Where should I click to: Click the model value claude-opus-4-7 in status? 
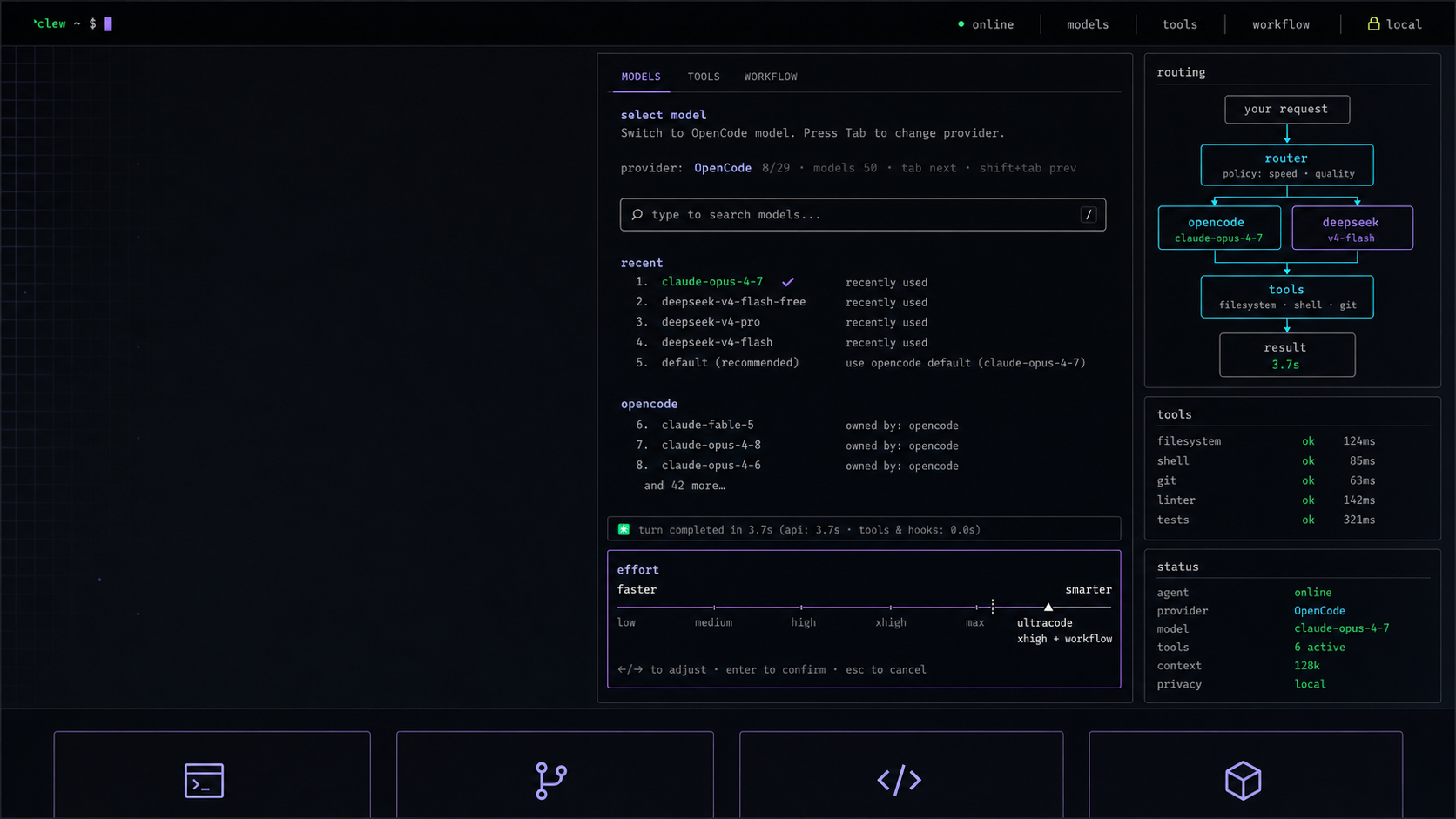tap(1342, 628)
